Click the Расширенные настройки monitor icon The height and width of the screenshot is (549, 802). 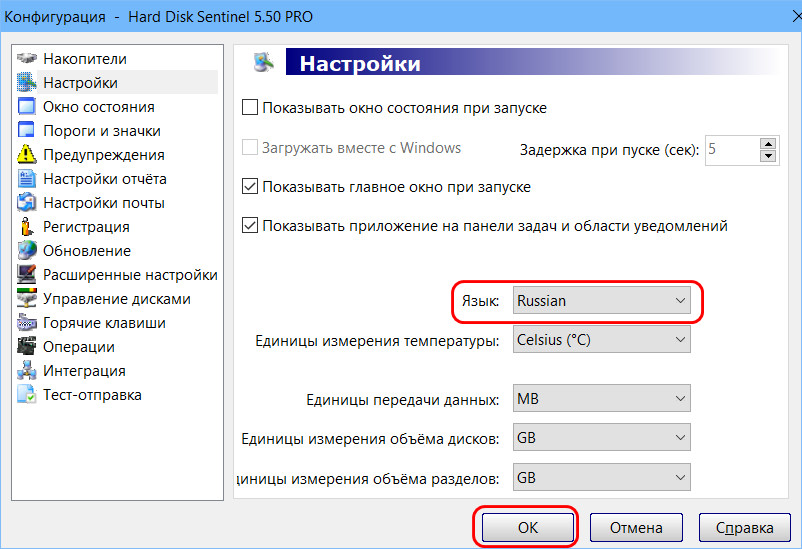coord(27,275)
